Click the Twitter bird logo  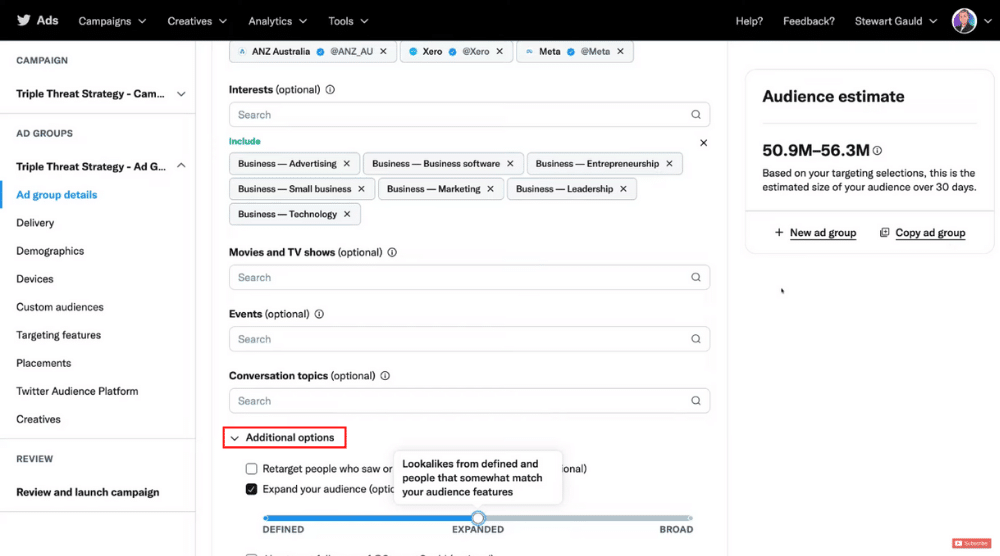point(24,20)
